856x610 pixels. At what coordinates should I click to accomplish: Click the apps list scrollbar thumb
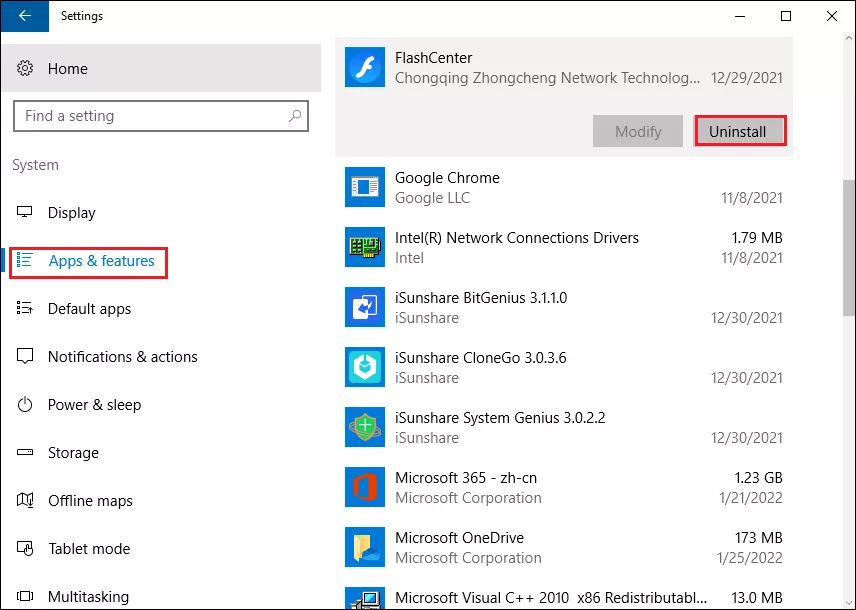pos(848,247)
